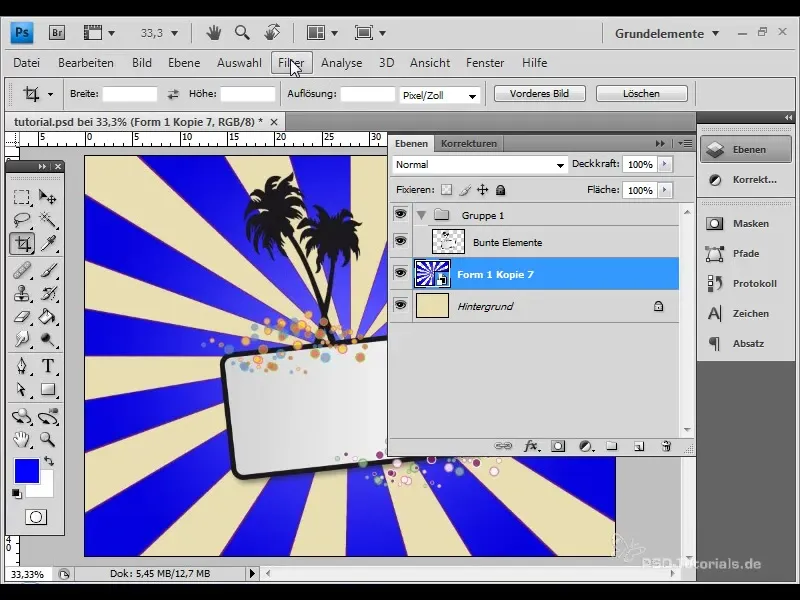The image size is (800, 600).
Task: Launch Adobe Bridge
Action: 57,33
